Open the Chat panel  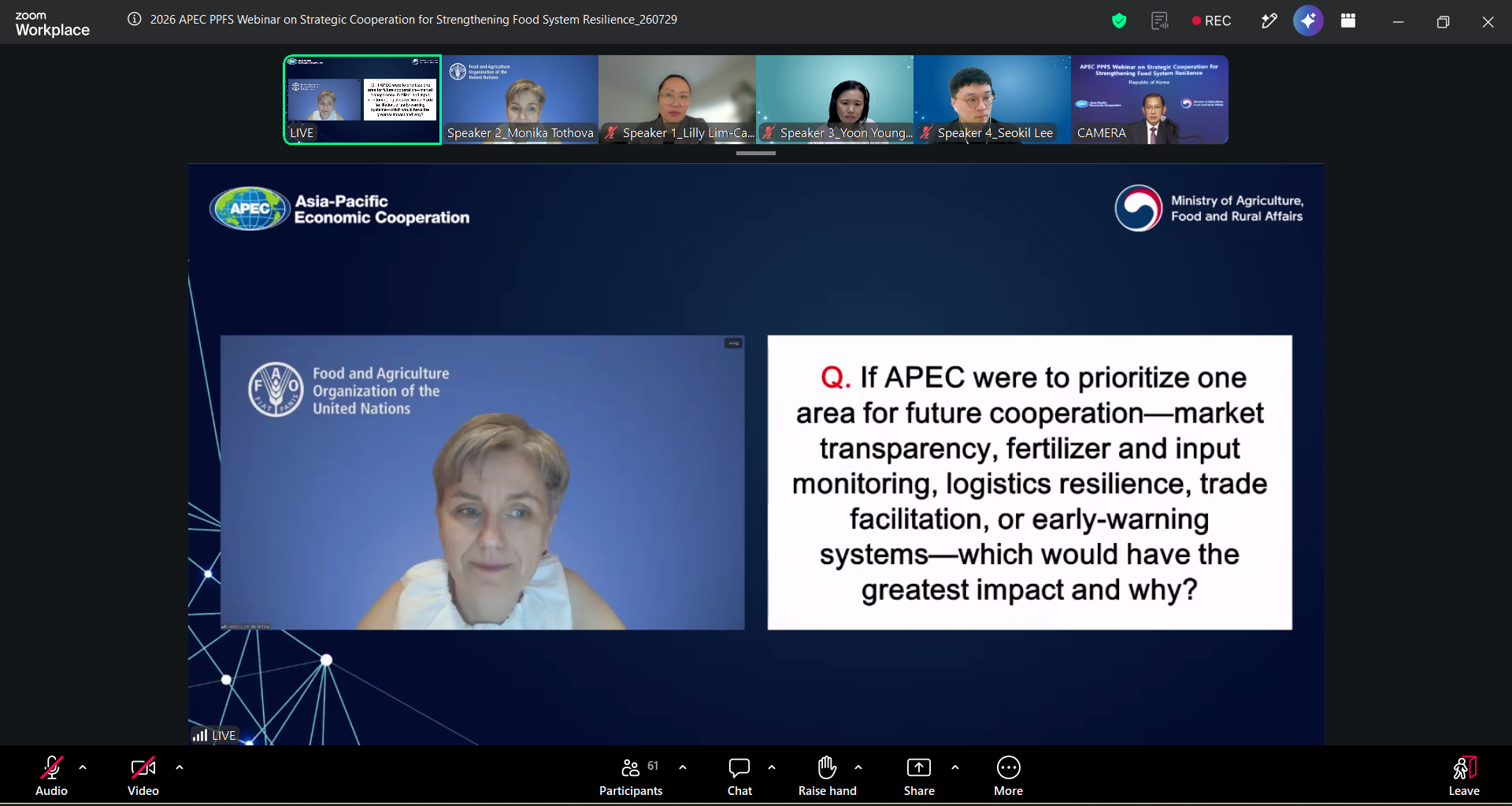coord(739,776)
